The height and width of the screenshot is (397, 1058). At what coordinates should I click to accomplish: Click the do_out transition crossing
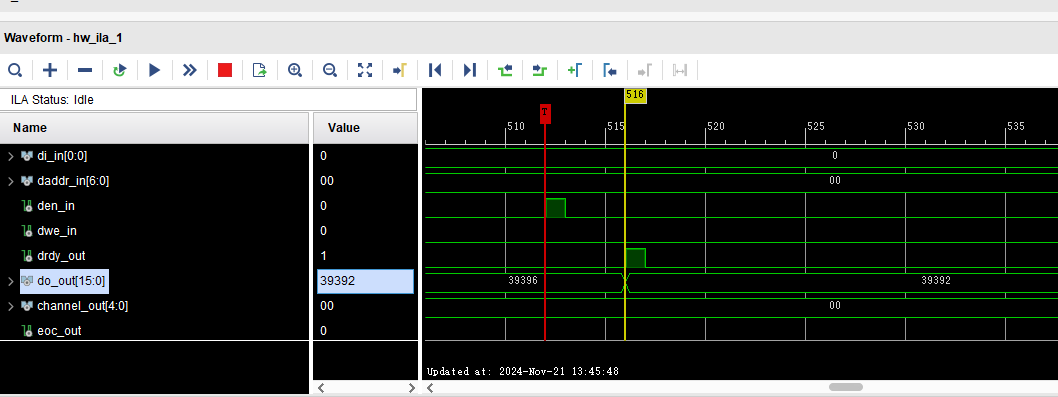click(x=625, y=283)
